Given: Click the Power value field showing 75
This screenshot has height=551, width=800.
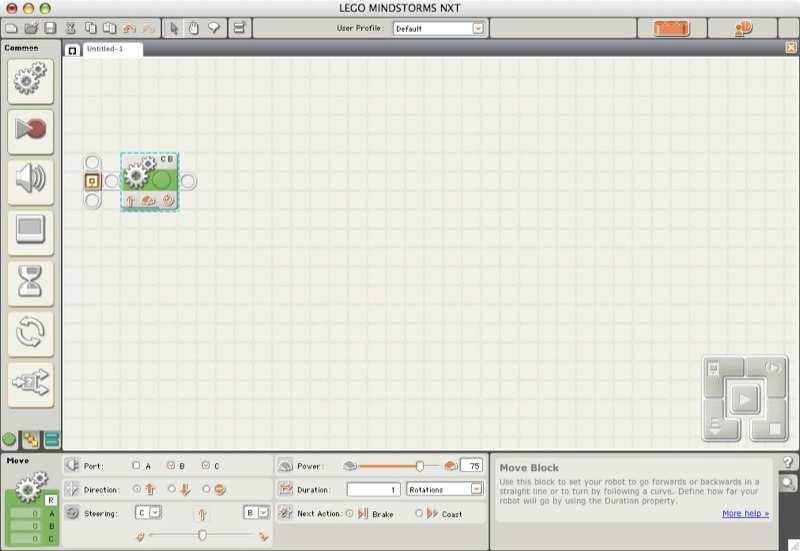Looking at the screenshot, I should [471, 465].
